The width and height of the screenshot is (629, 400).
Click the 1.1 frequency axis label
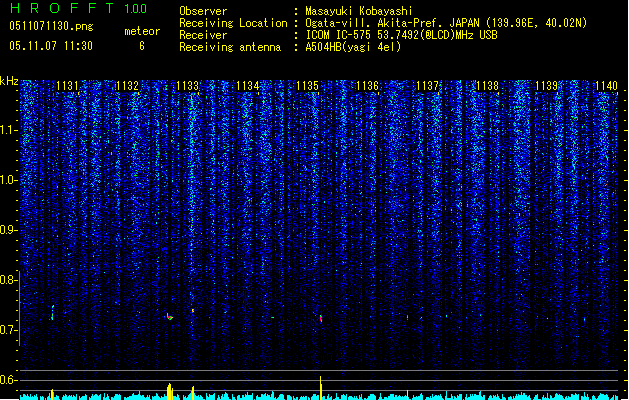8,130
